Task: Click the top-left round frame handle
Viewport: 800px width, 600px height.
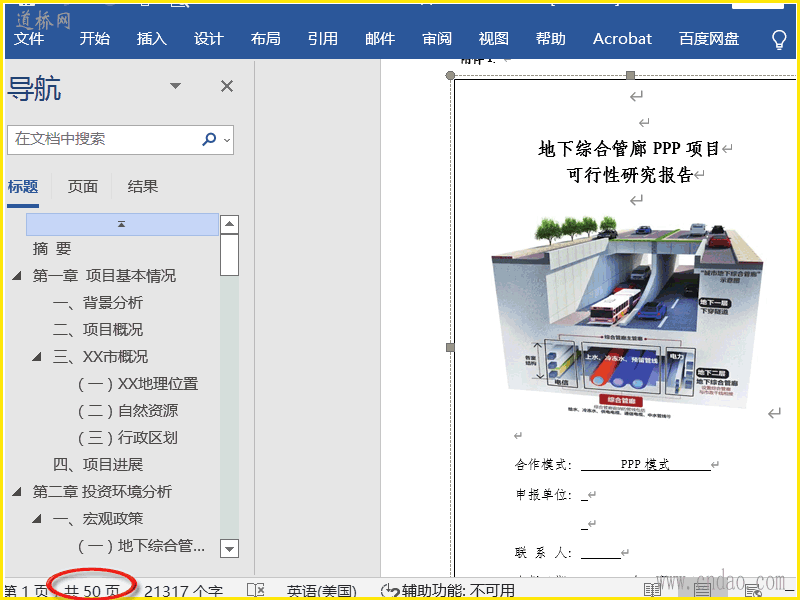Action: 450,76
